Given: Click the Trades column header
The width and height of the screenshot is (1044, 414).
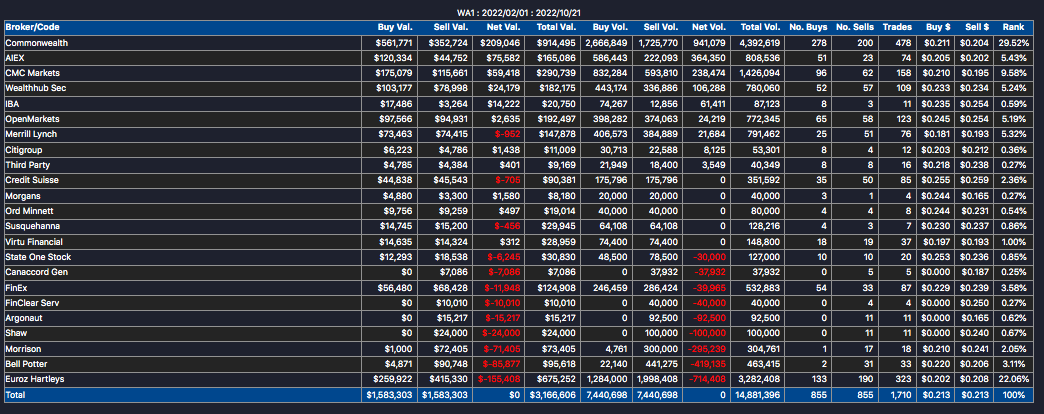Looking at the screenshot, I should [x=898, y=27].
